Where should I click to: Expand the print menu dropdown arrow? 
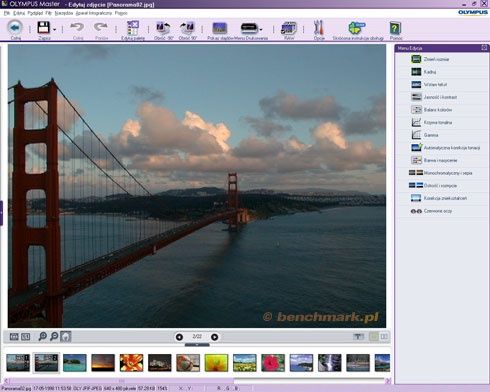261,30
